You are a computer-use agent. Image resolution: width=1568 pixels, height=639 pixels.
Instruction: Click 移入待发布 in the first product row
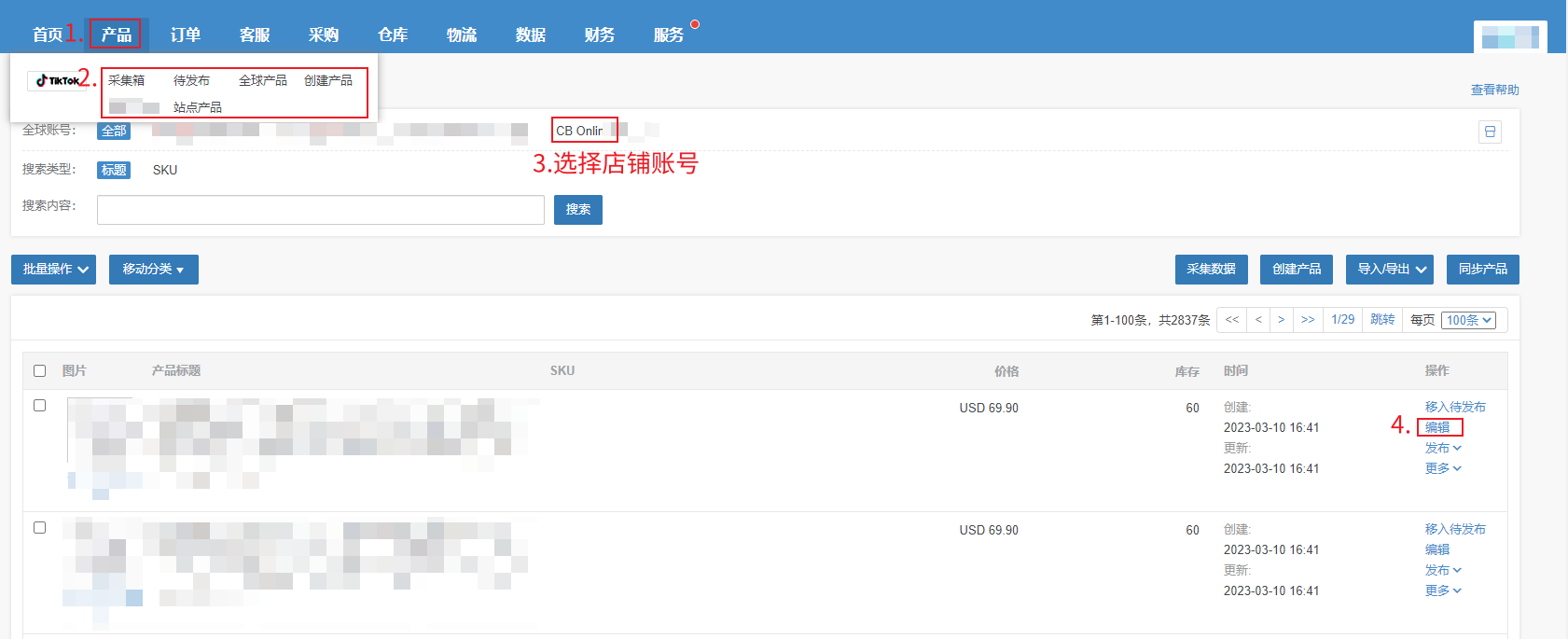1455,407
